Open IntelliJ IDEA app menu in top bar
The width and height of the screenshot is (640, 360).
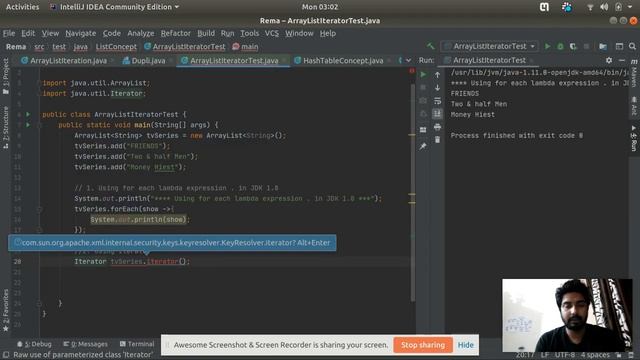pos(114,7)
